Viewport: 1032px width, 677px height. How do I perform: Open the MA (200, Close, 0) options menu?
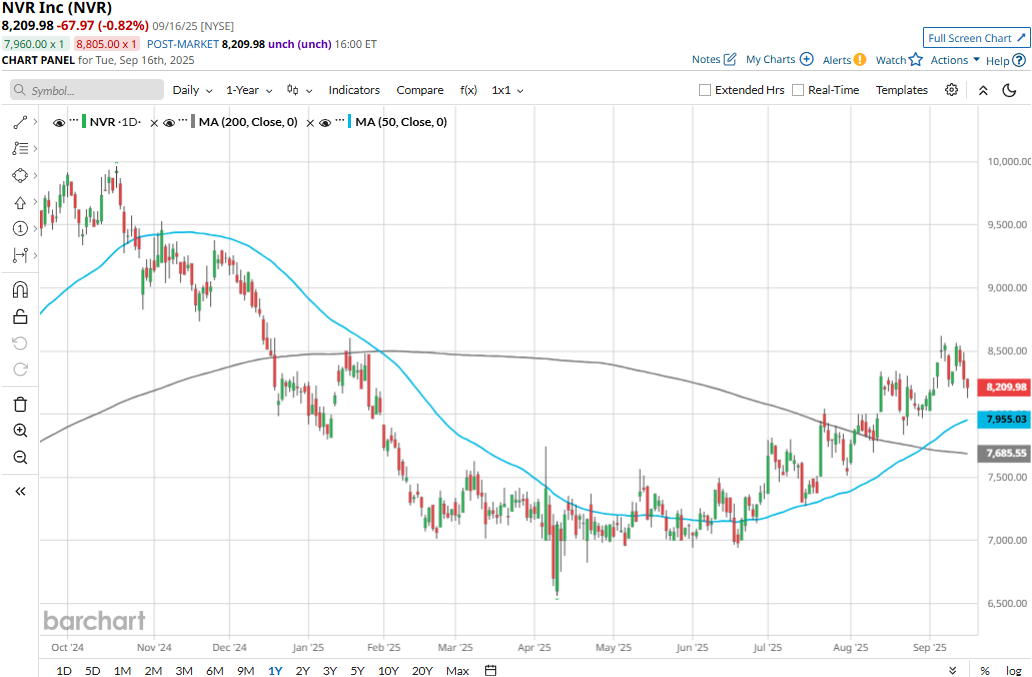point(184,121)
